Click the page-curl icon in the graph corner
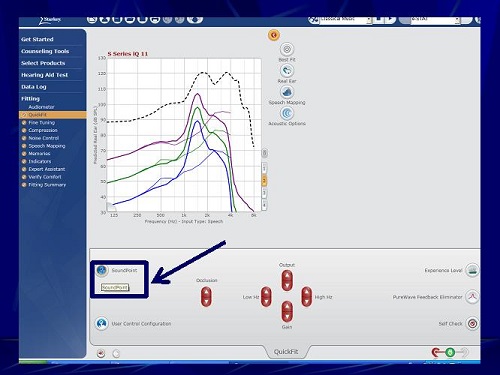 pos(111,207)
